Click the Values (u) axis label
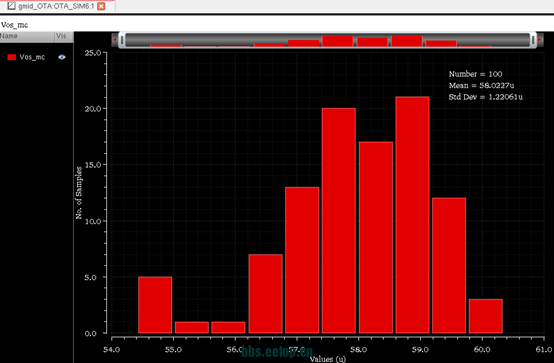Viewport: 554px width, 363px height. 328,359
